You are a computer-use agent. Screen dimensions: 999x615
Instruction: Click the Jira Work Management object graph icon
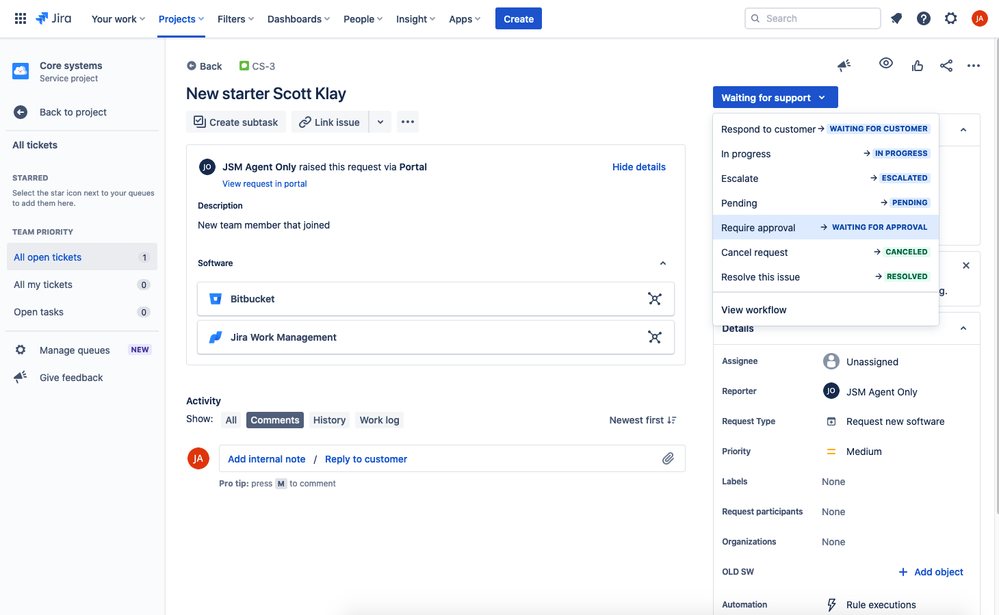(x=654, y=337)
